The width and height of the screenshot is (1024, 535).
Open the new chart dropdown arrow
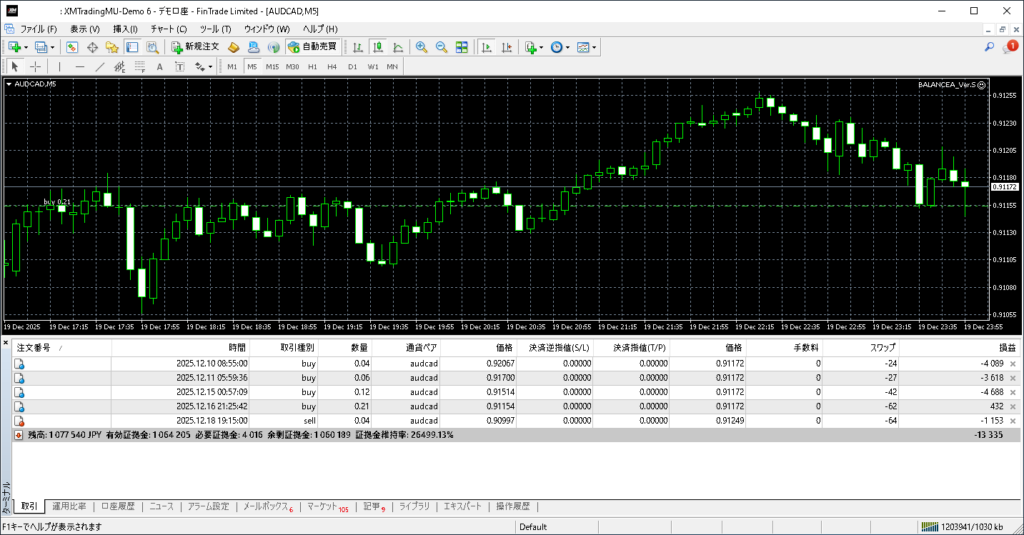point(26,47)
